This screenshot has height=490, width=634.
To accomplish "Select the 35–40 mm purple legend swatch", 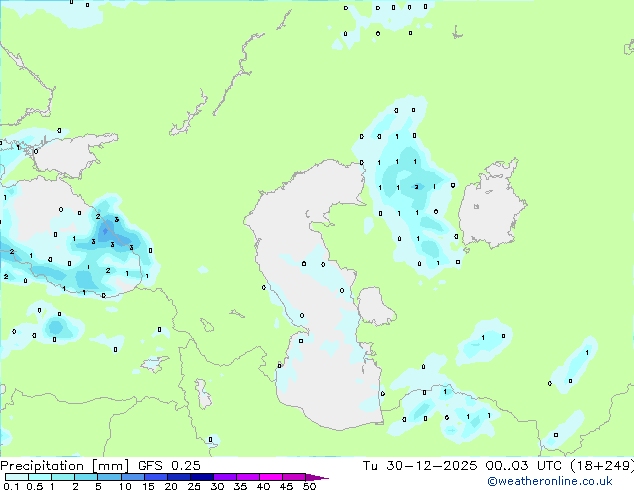I will (248, 477).
